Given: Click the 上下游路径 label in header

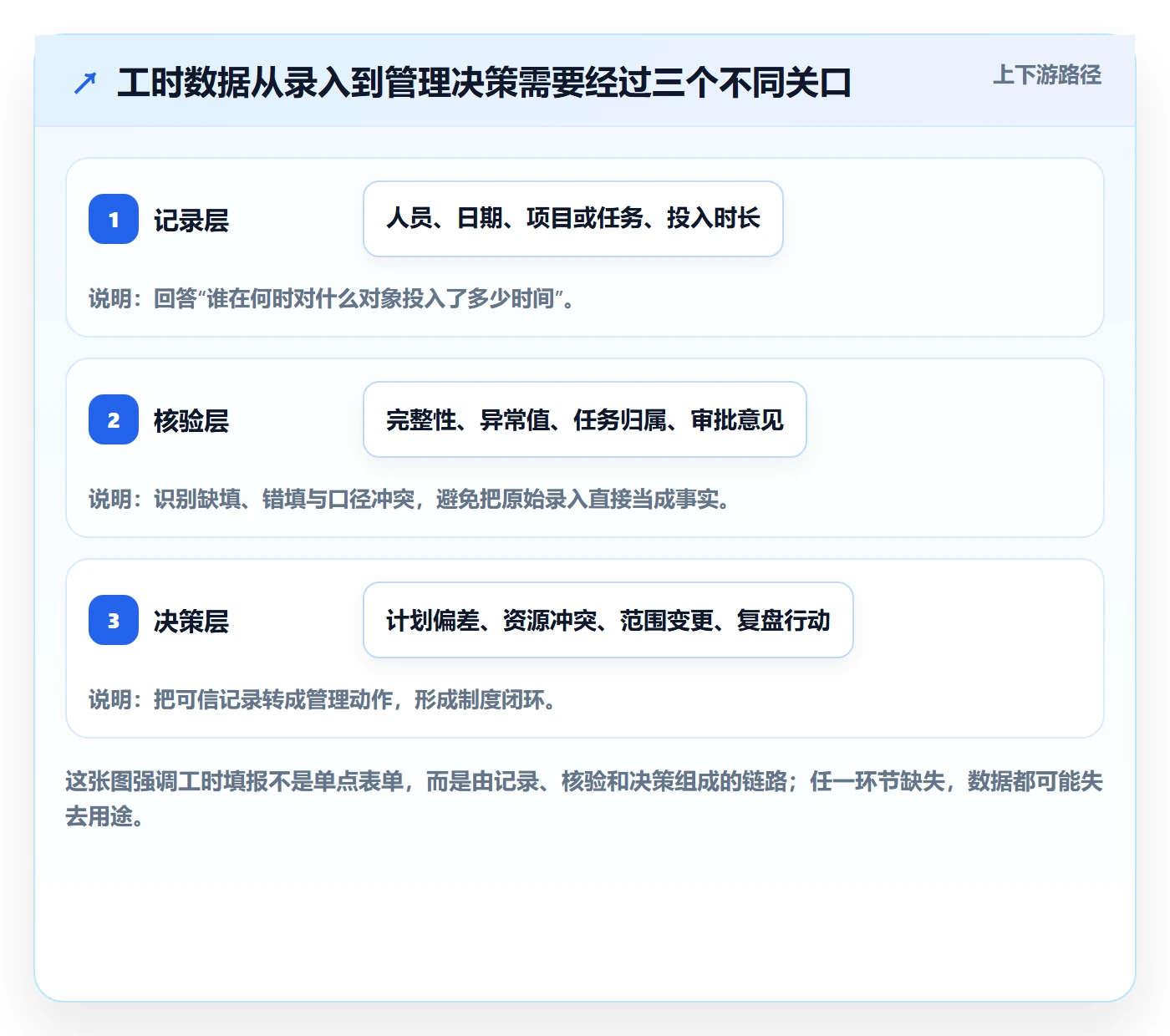Looking at the screenshot, I should click(x=1047, y=75).
